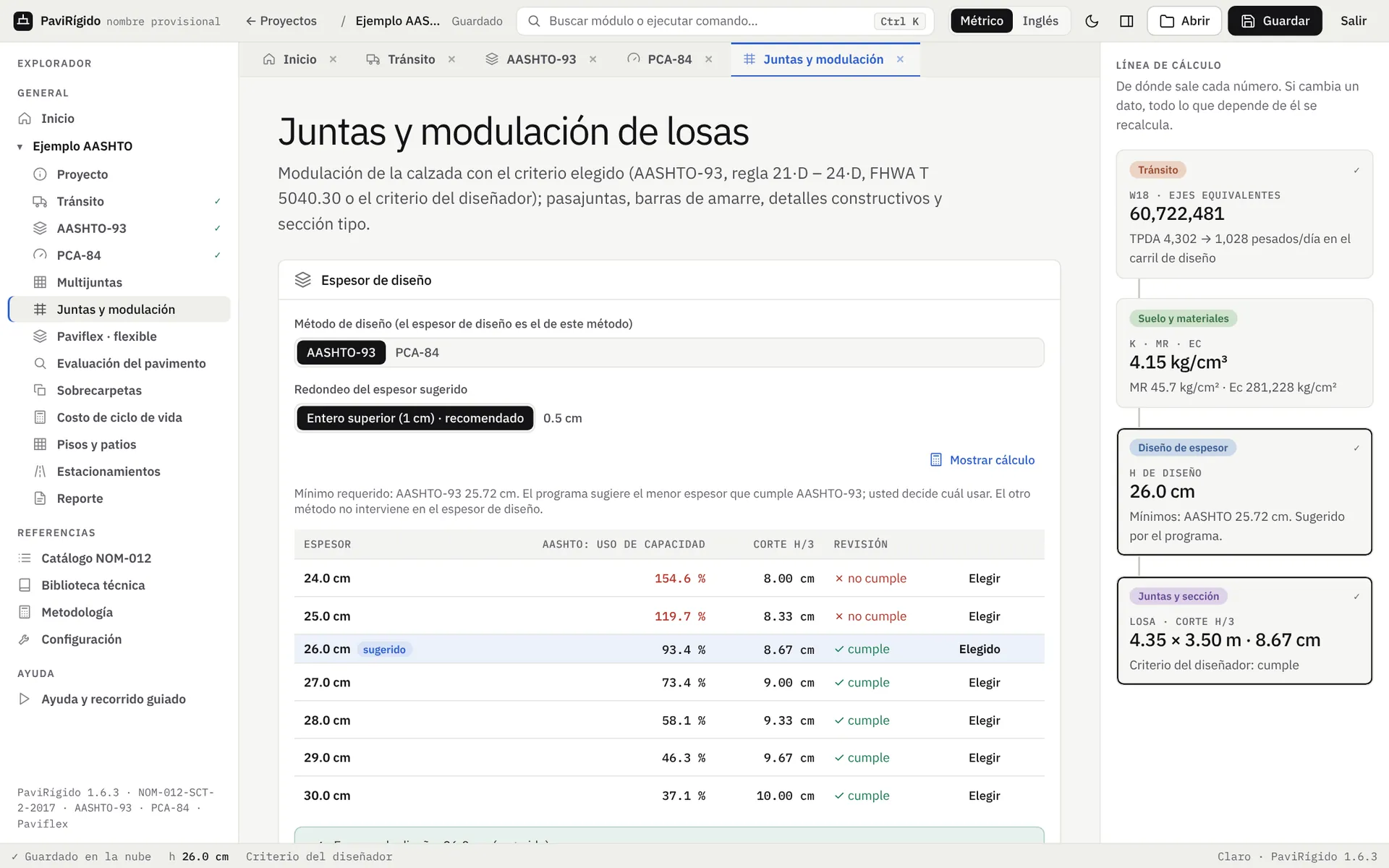Viewport: 1389px width, 868px height.
Task: Toggle the side panel layout icon
Action: tap(1126, 21)
